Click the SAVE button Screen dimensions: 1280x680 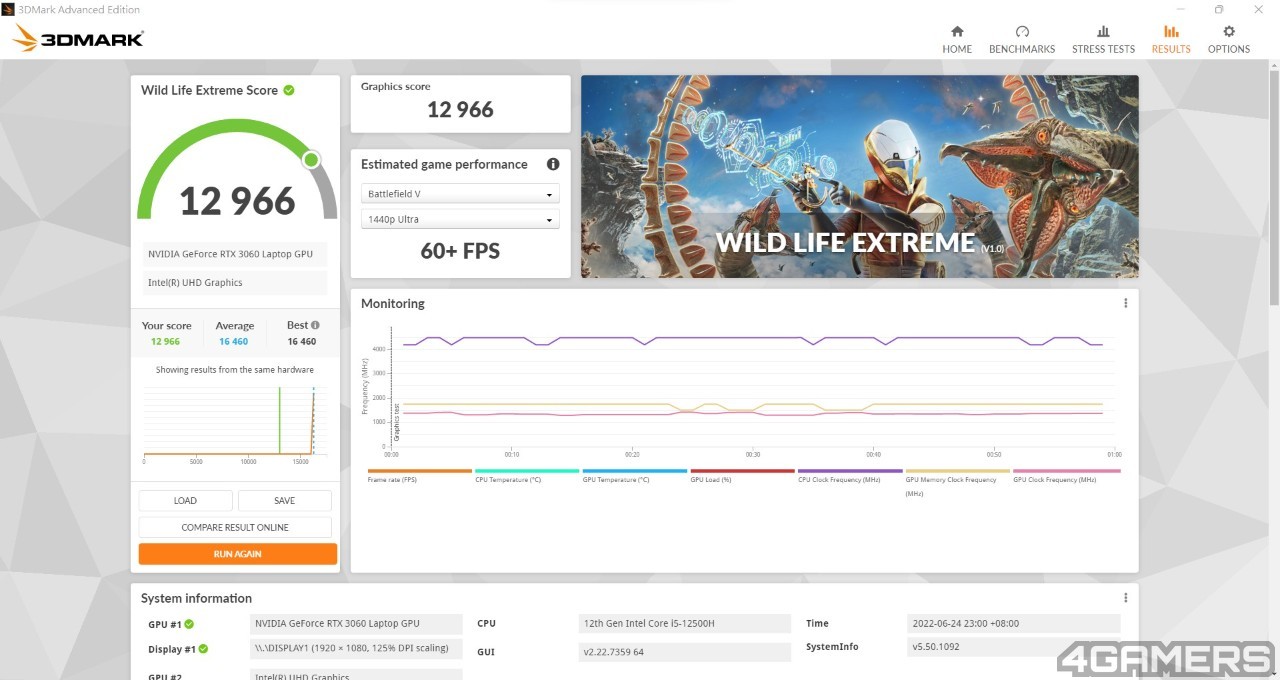tap(284, 501)
